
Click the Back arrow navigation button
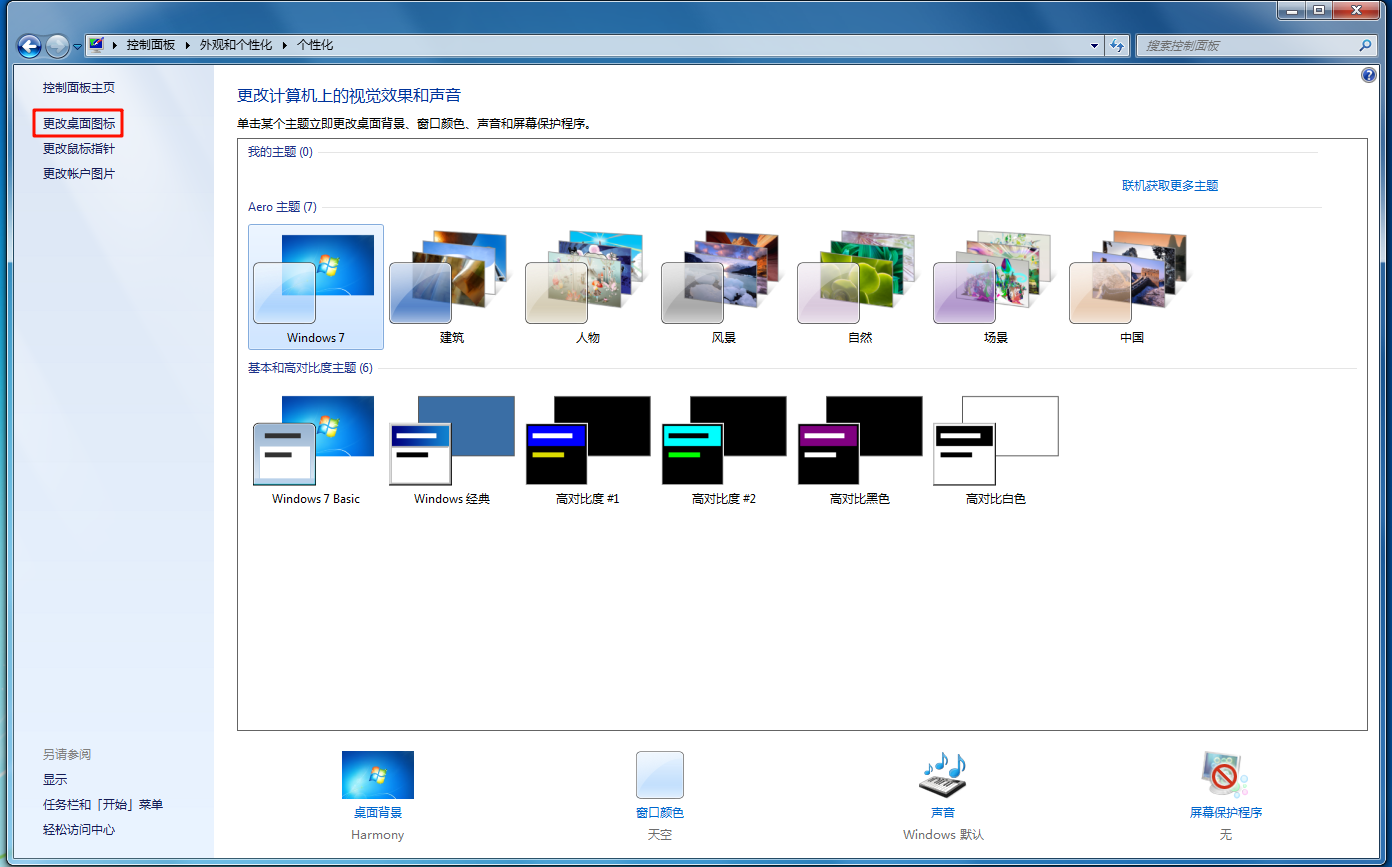pos(29,45)
